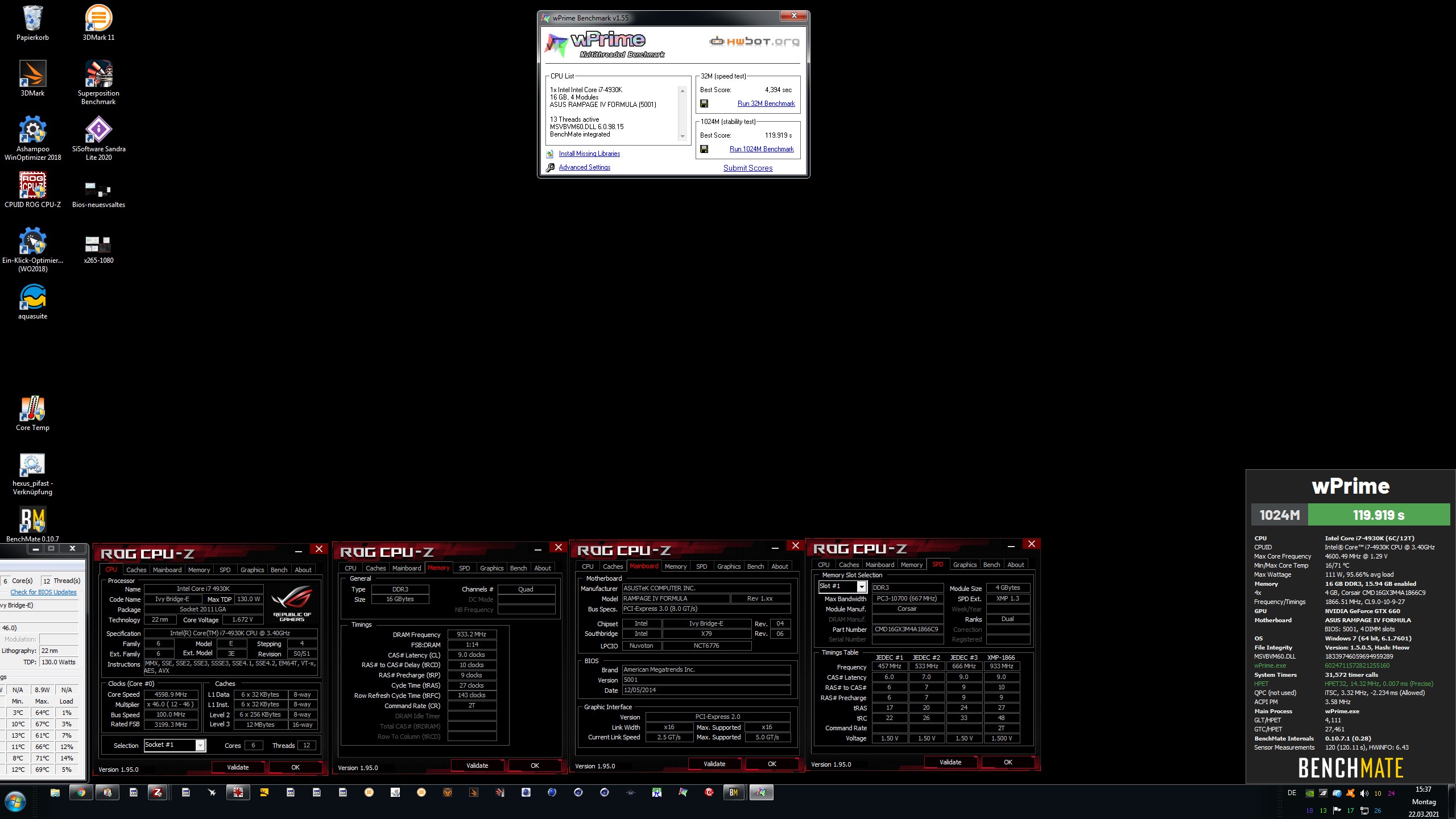Click the floppy save icon beside Run 1024M Benchmark
Image resolution: width=1456 pixels, height=819 pixels.
pyautogui.click(x=704, y=149)
